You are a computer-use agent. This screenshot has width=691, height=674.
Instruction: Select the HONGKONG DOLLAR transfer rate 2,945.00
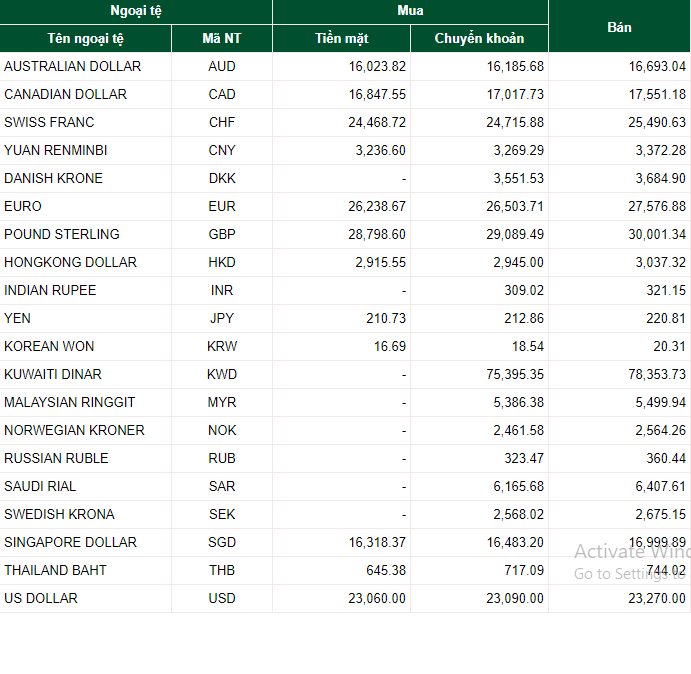[x=518, y=262]
